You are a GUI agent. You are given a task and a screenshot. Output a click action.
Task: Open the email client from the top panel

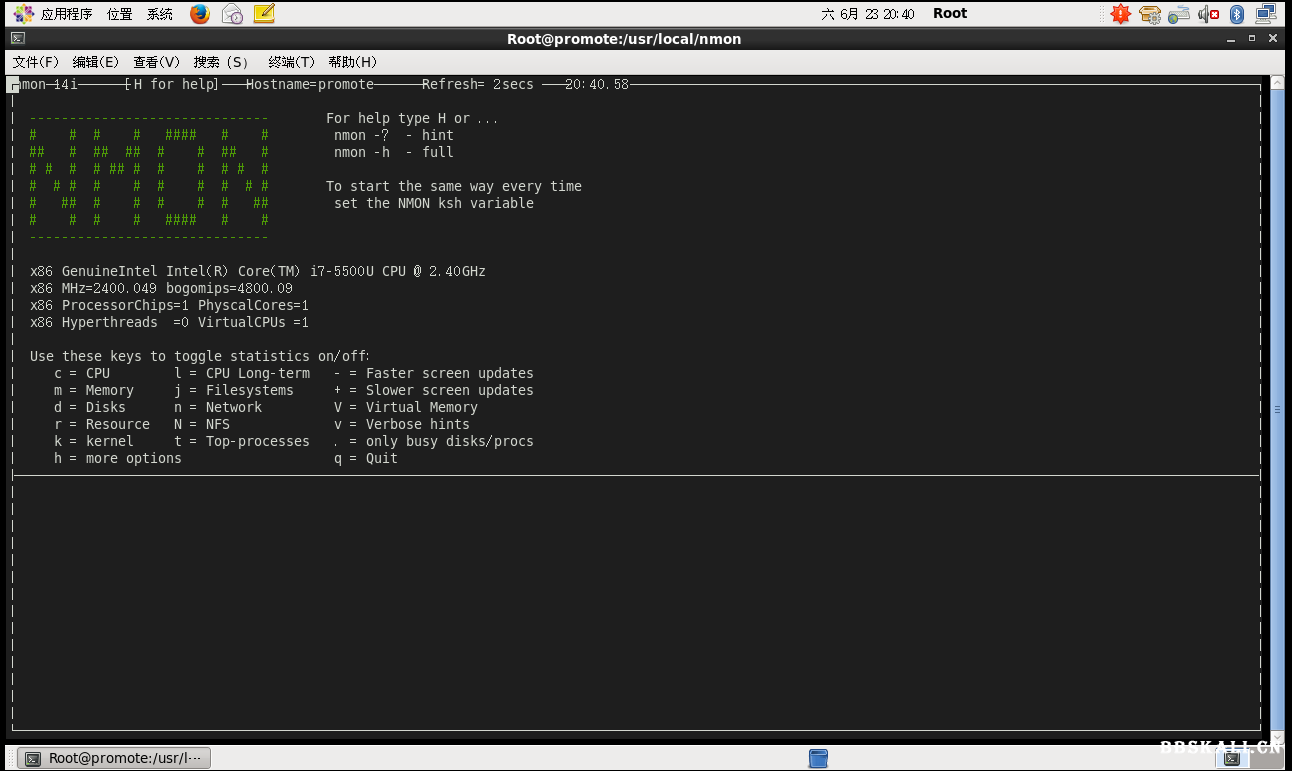pos(232,13)
